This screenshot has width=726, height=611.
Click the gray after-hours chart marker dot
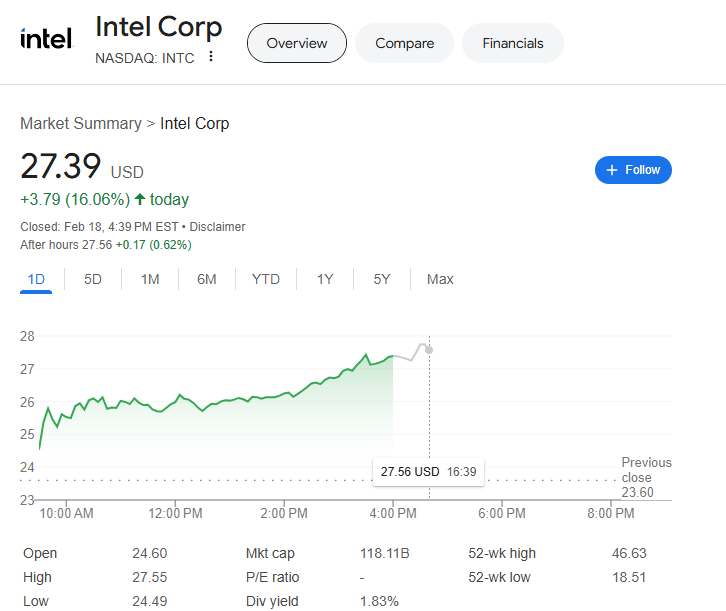click(429, 349)
